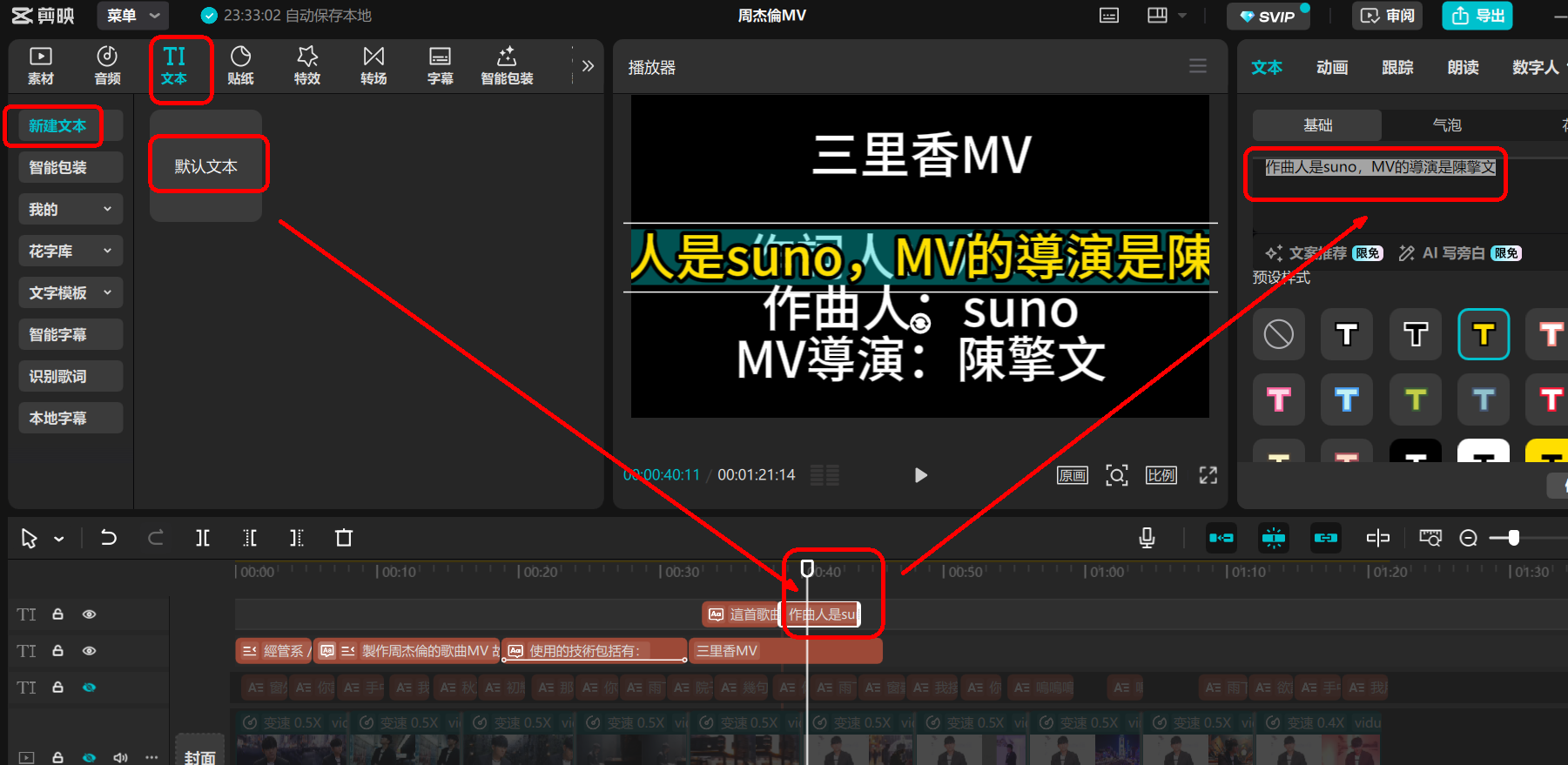Open the keyboard shortcuts icon
Image resolution: width=1568 pixels, height=765 pixels.
coord(1109,16)
